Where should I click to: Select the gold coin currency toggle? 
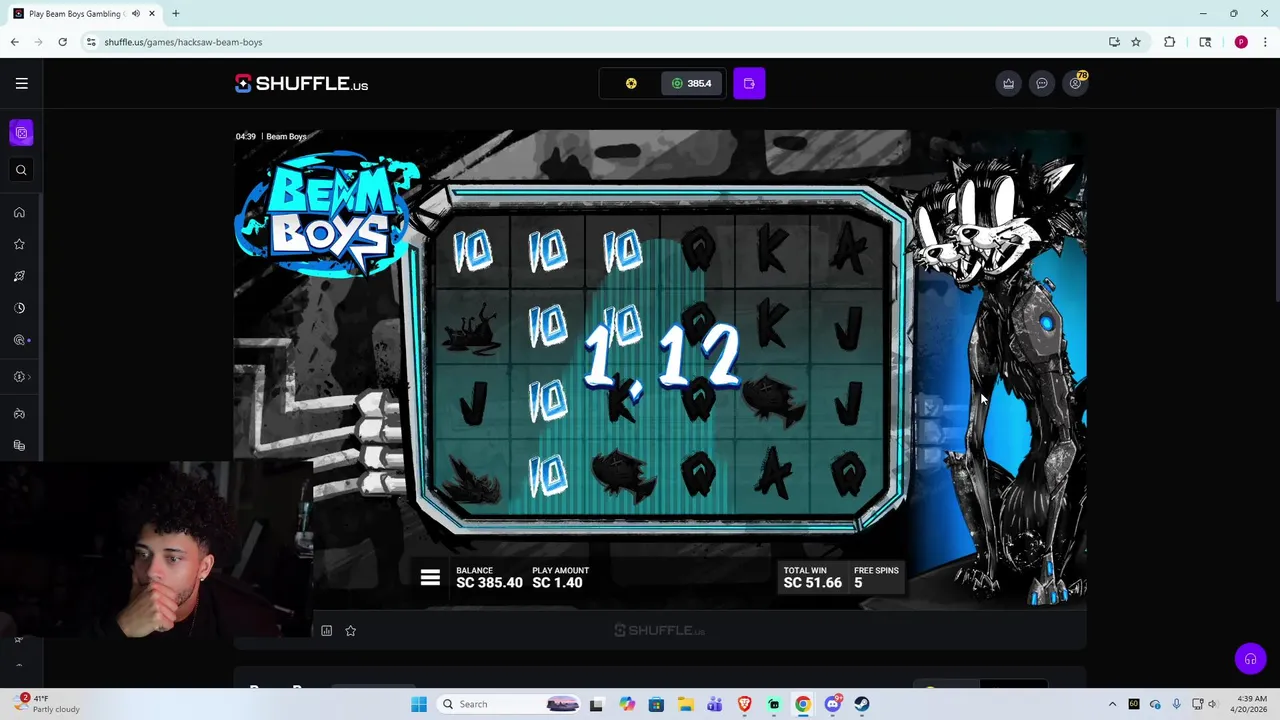(631, 83)
